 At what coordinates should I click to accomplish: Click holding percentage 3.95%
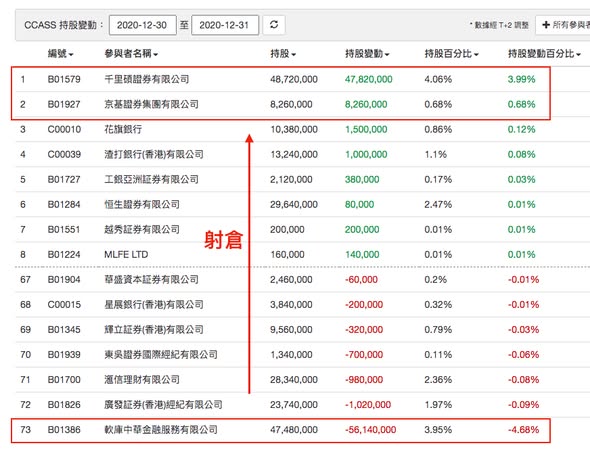point(438,430)
